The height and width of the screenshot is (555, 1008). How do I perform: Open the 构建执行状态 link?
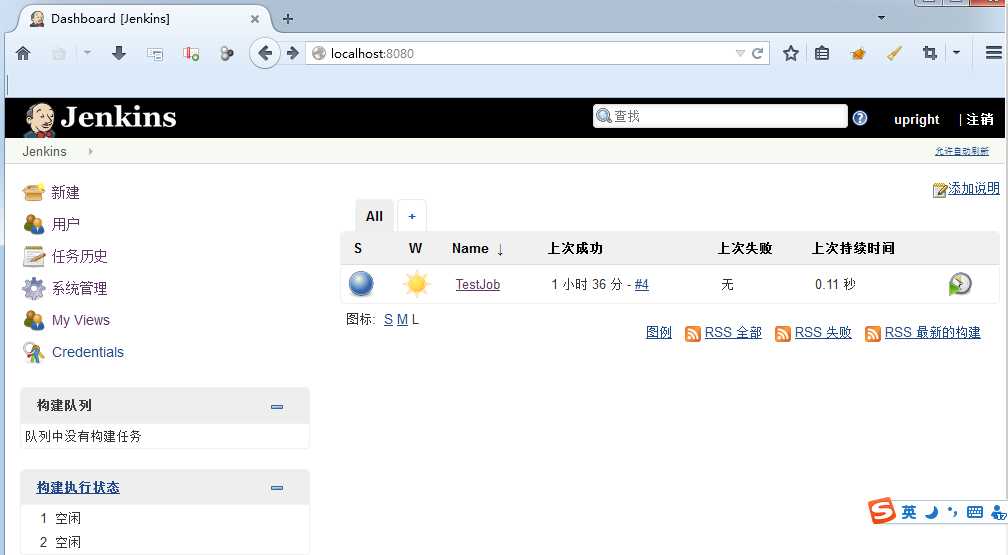pos(78,487)
